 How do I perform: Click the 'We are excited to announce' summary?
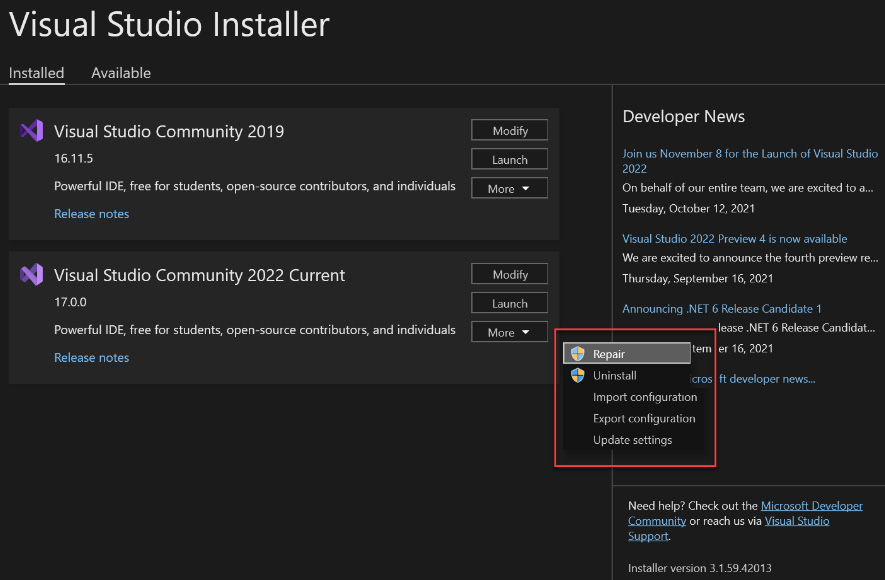[x=750, y=258]
